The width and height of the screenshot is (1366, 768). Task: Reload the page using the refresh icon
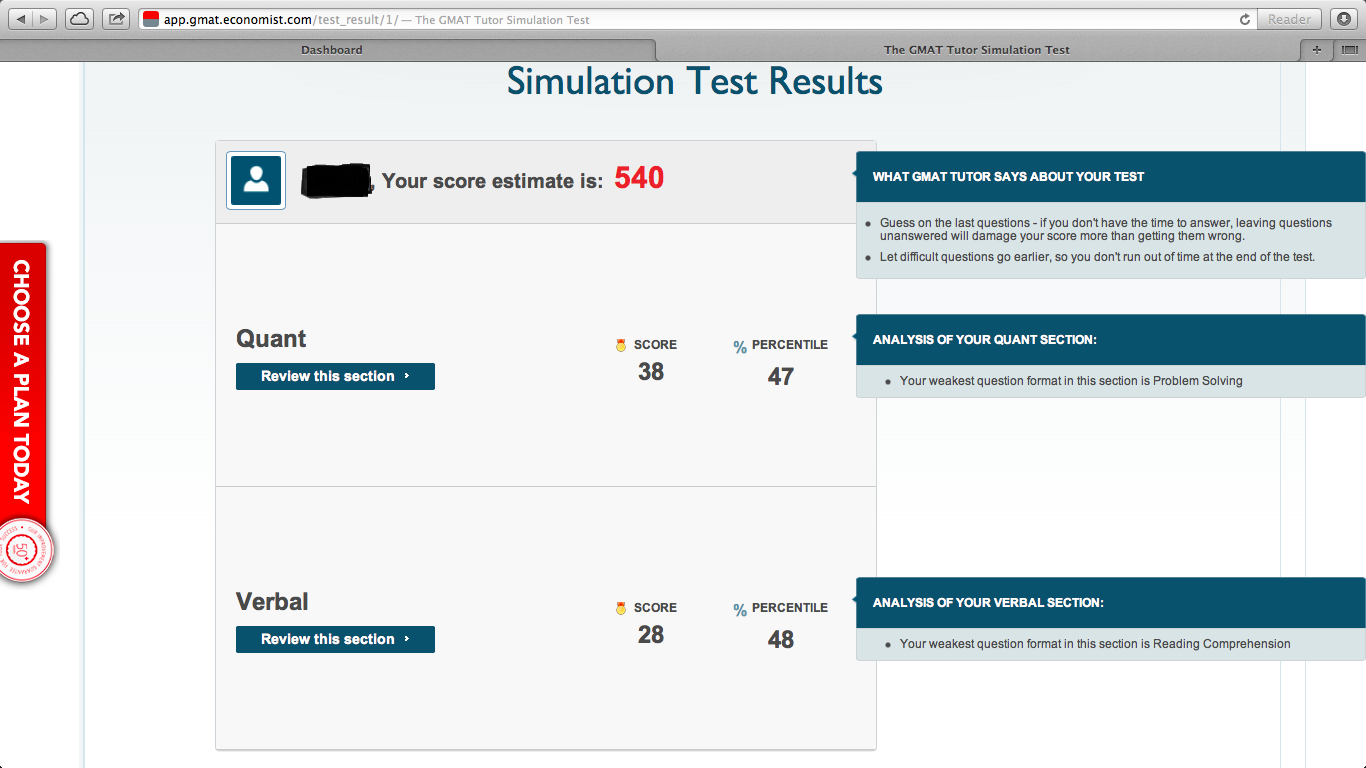1244,19
